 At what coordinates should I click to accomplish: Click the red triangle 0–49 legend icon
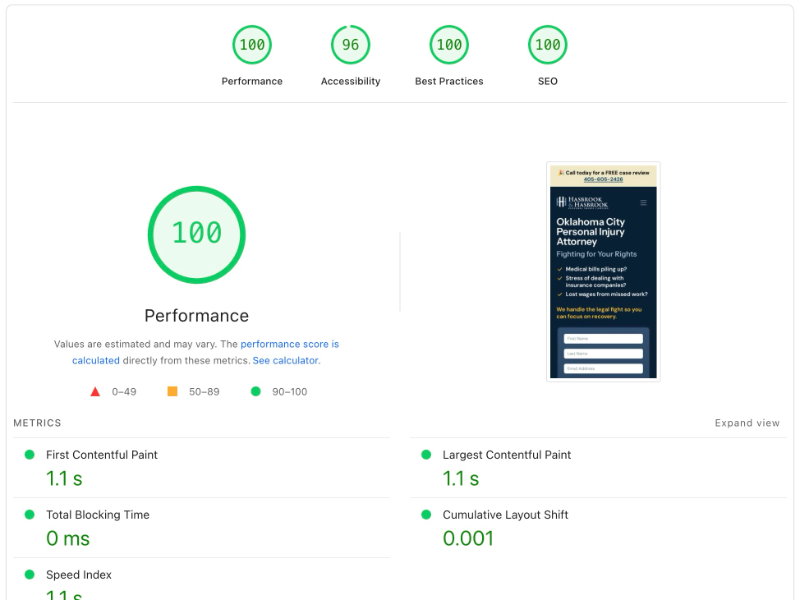coord(95,392)
